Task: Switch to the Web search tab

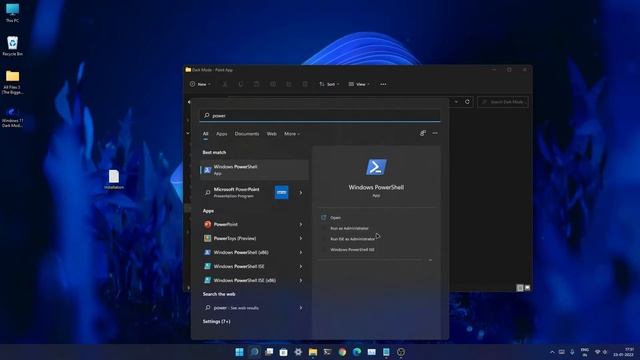Action: click(271, 134)
